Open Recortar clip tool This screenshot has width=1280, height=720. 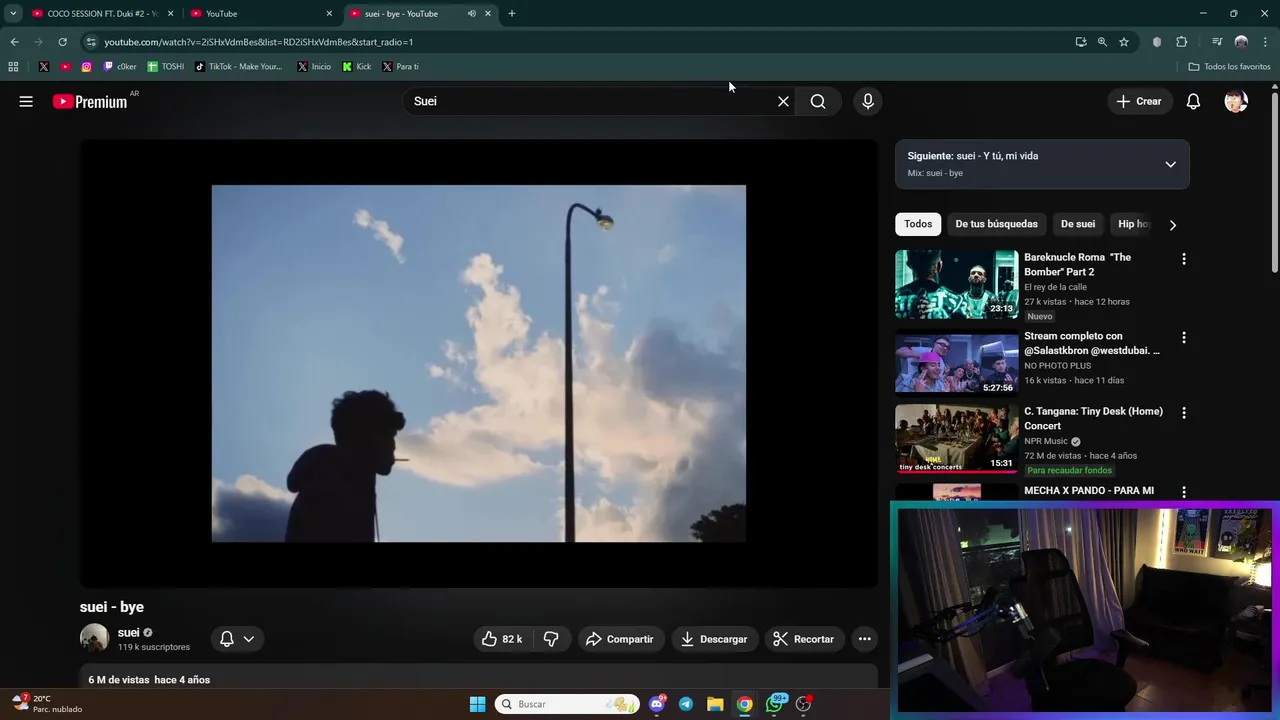coord(804,639)
